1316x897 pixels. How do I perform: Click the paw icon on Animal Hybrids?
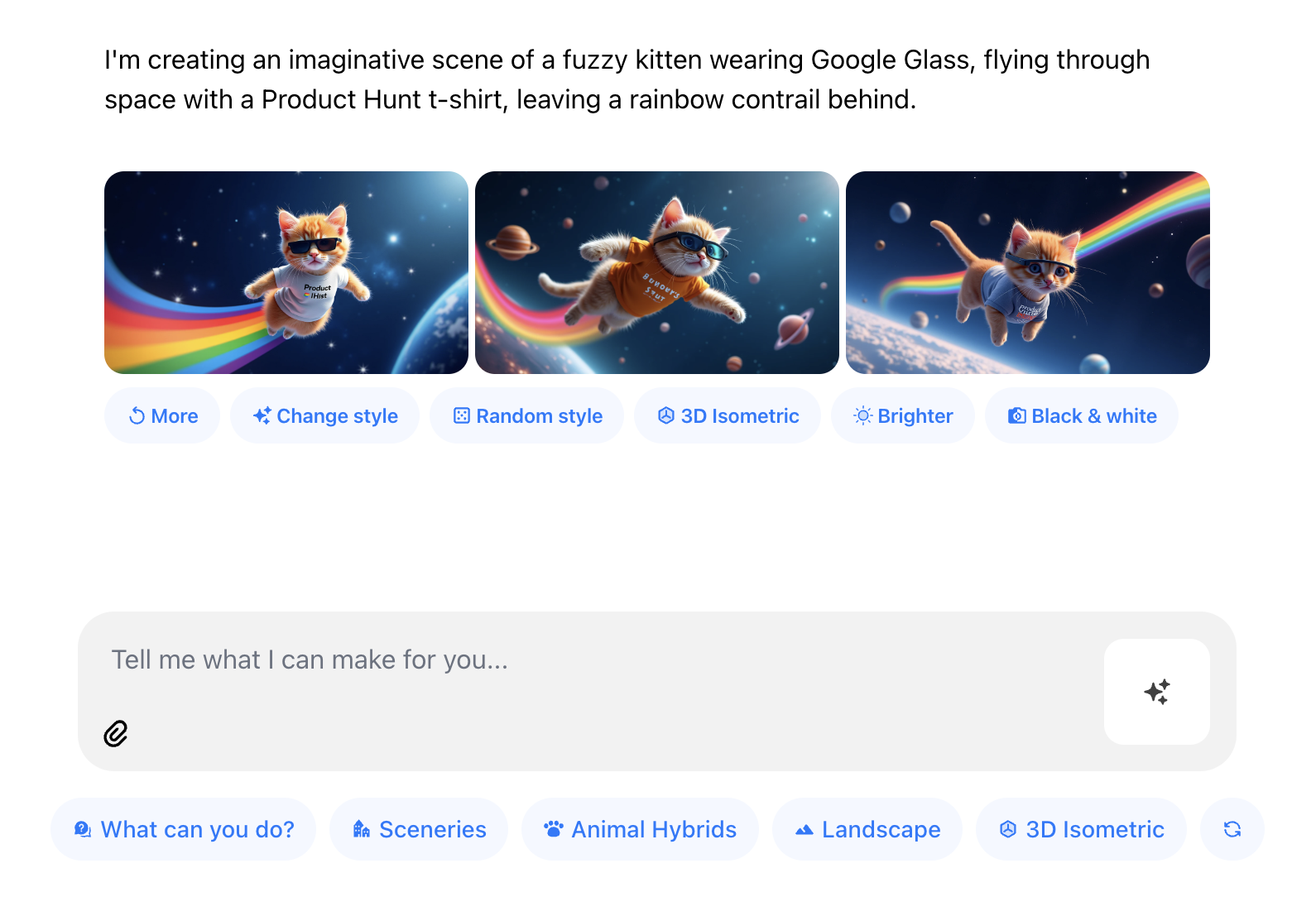[x=553, y=829]
